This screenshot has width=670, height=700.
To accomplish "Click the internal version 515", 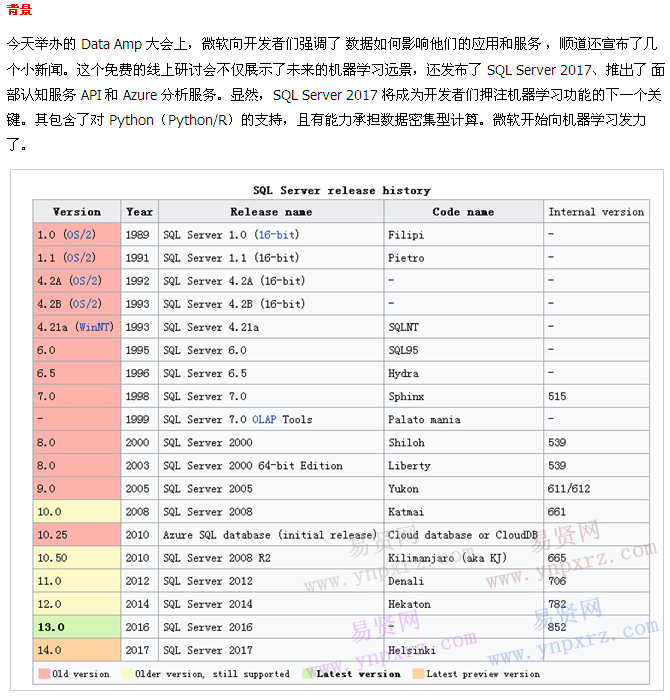I will (x=557, y=396).
